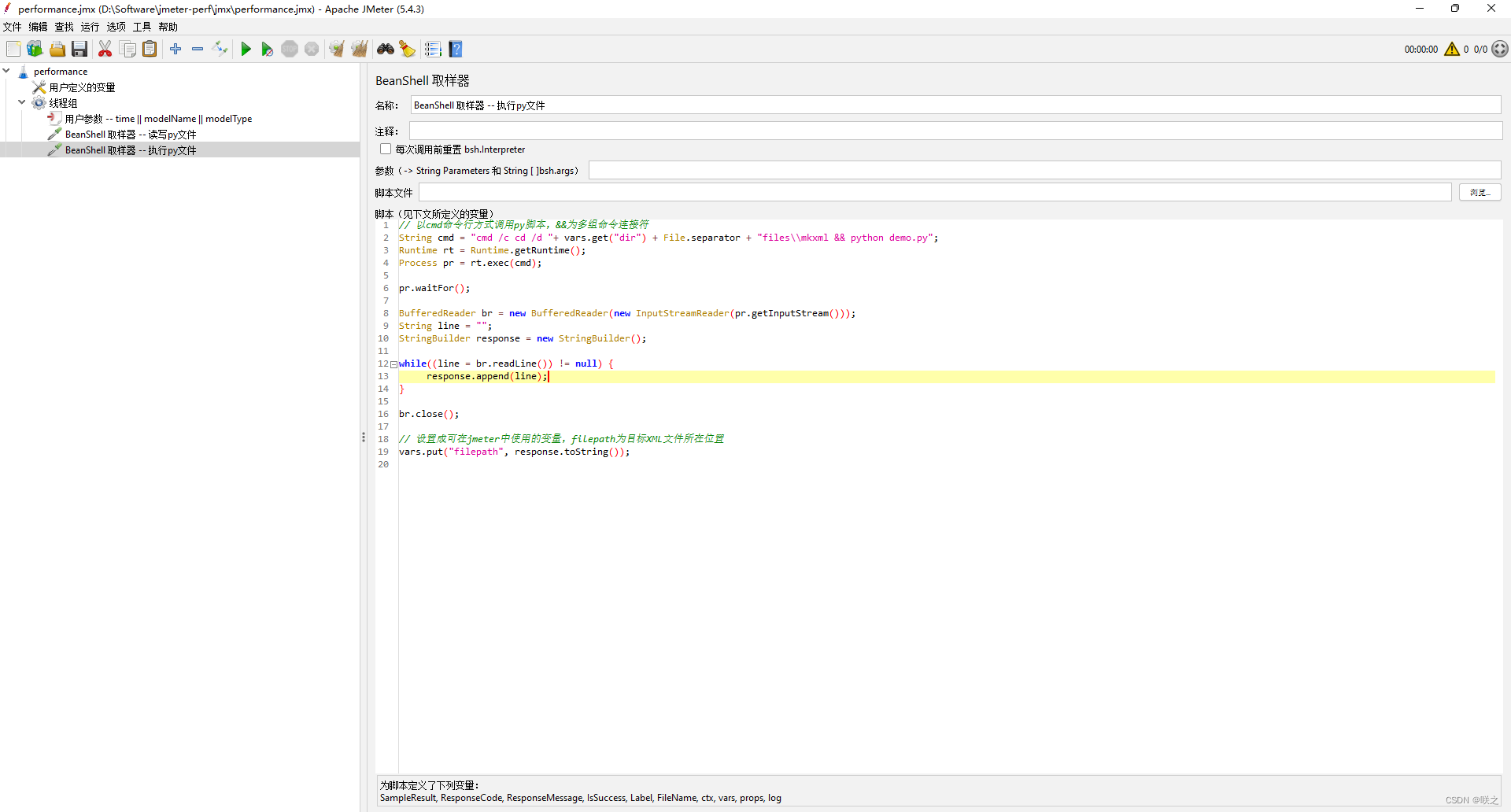Click script line vars.put filepath
Image resolution: width=1511 pixels, height=812 pixels.
tap(514, 452)
